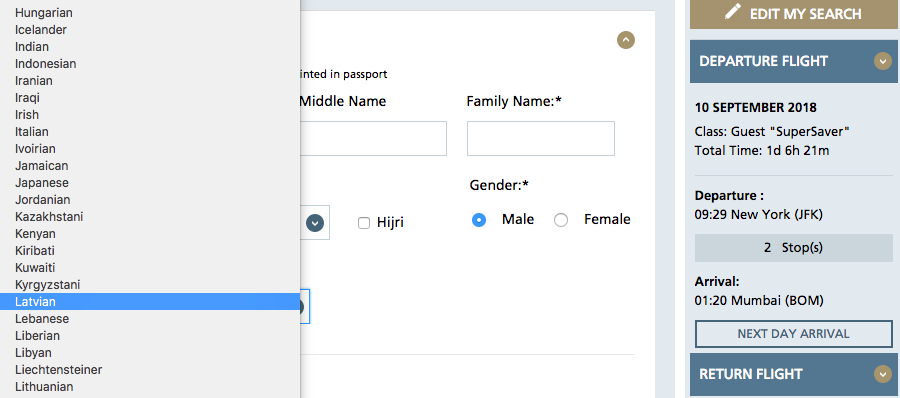Image resolution: width=900 pixels, height=398 pixels.
Task: Select the Female gender radio button
Action: 561,220
